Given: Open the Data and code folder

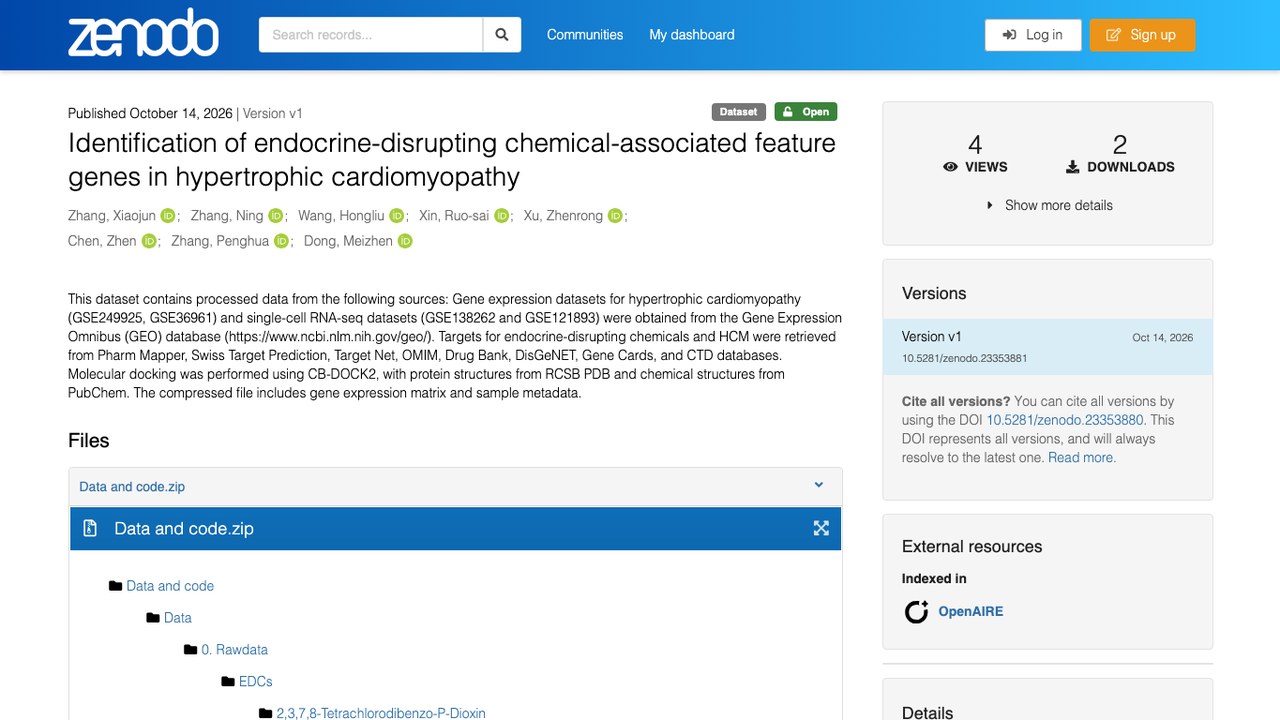Looking at the screenshot, I should (170, 586).
